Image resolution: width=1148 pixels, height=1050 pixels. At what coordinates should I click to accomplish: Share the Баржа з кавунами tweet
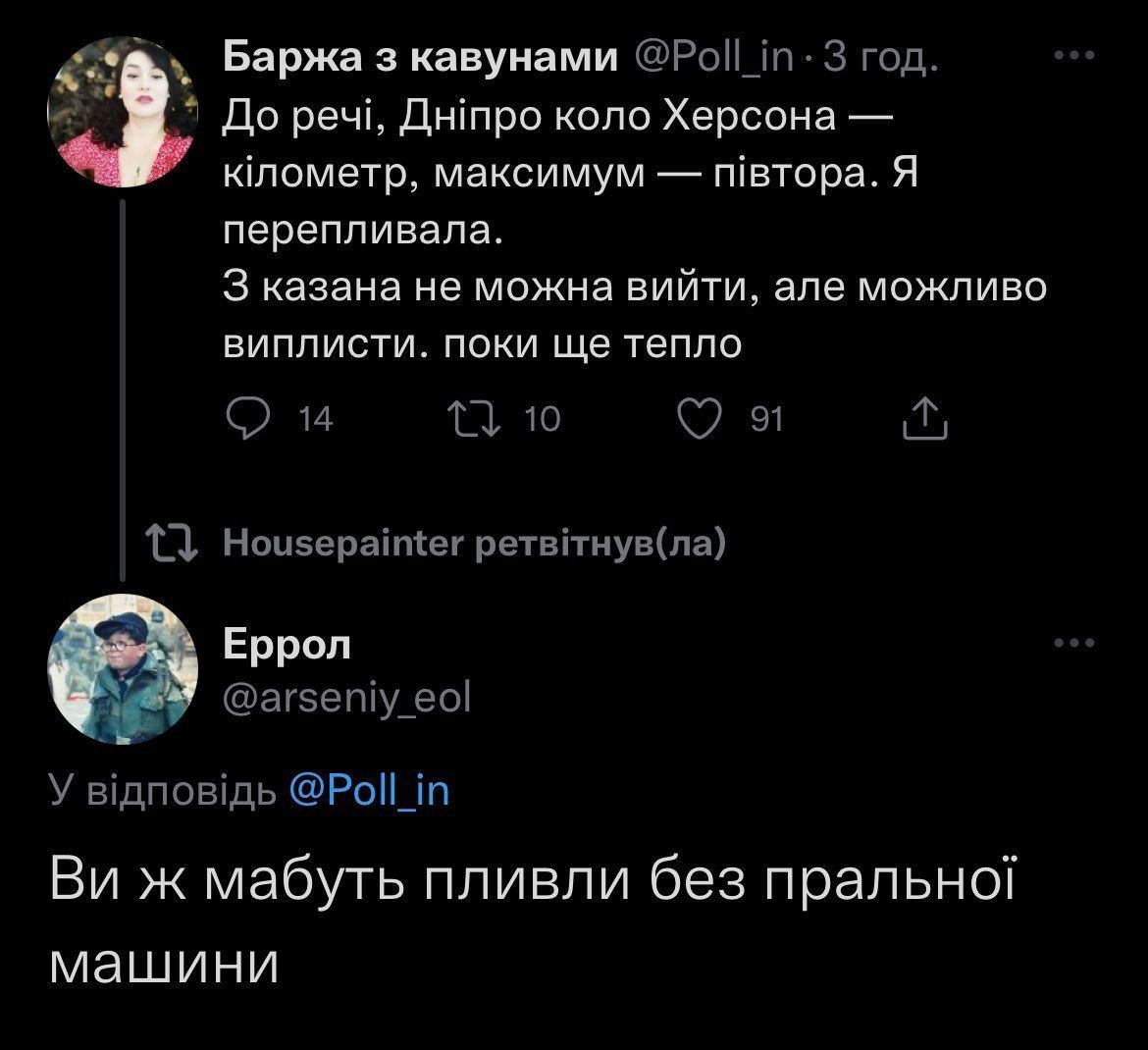click(x=924, y=418)
